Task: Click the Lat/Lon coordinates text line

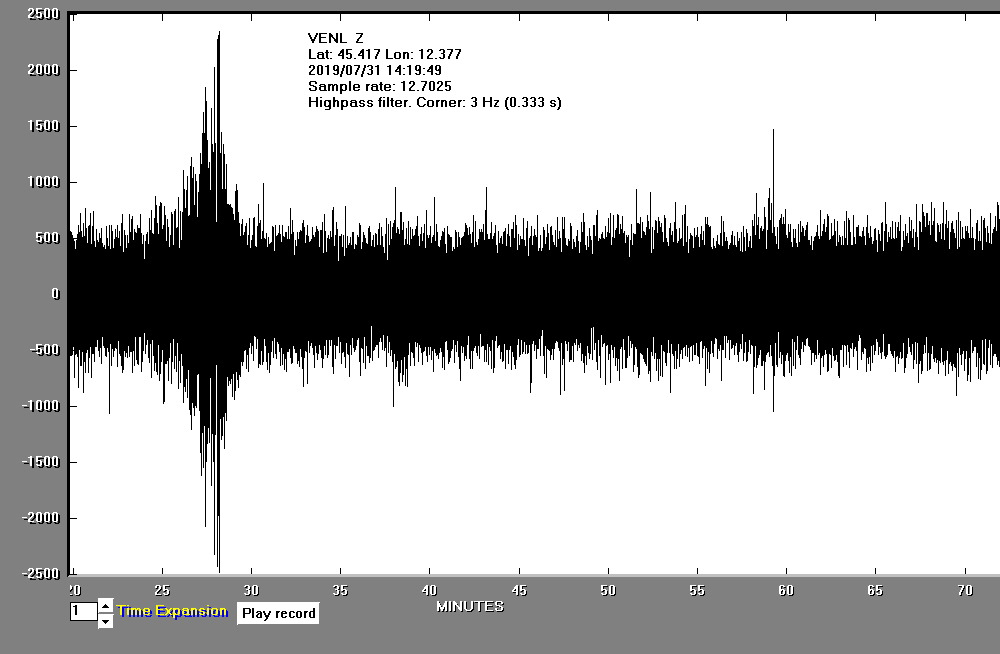Action: [x=384, y=54]
